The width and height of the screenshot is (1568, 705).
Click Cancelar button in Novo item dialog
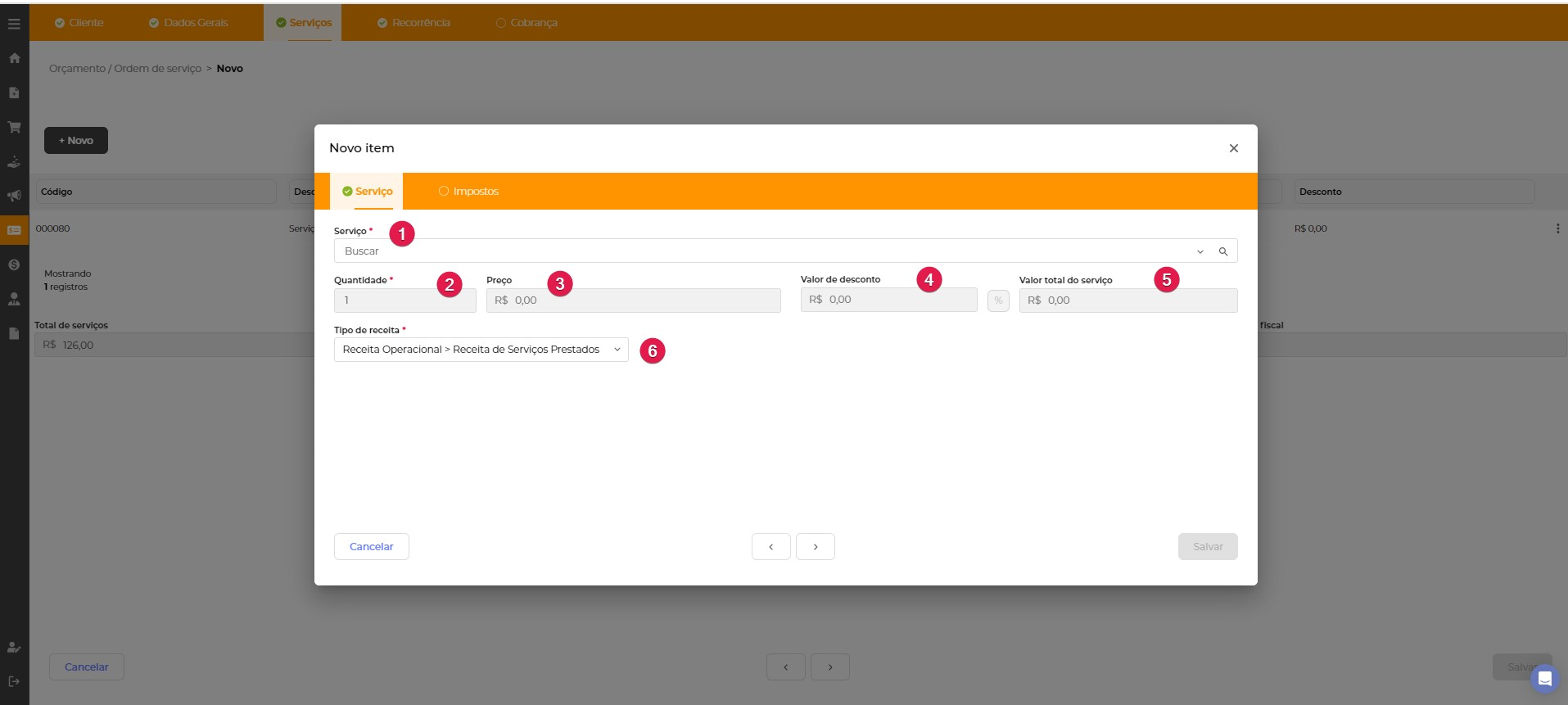click(x=371, y=547)
